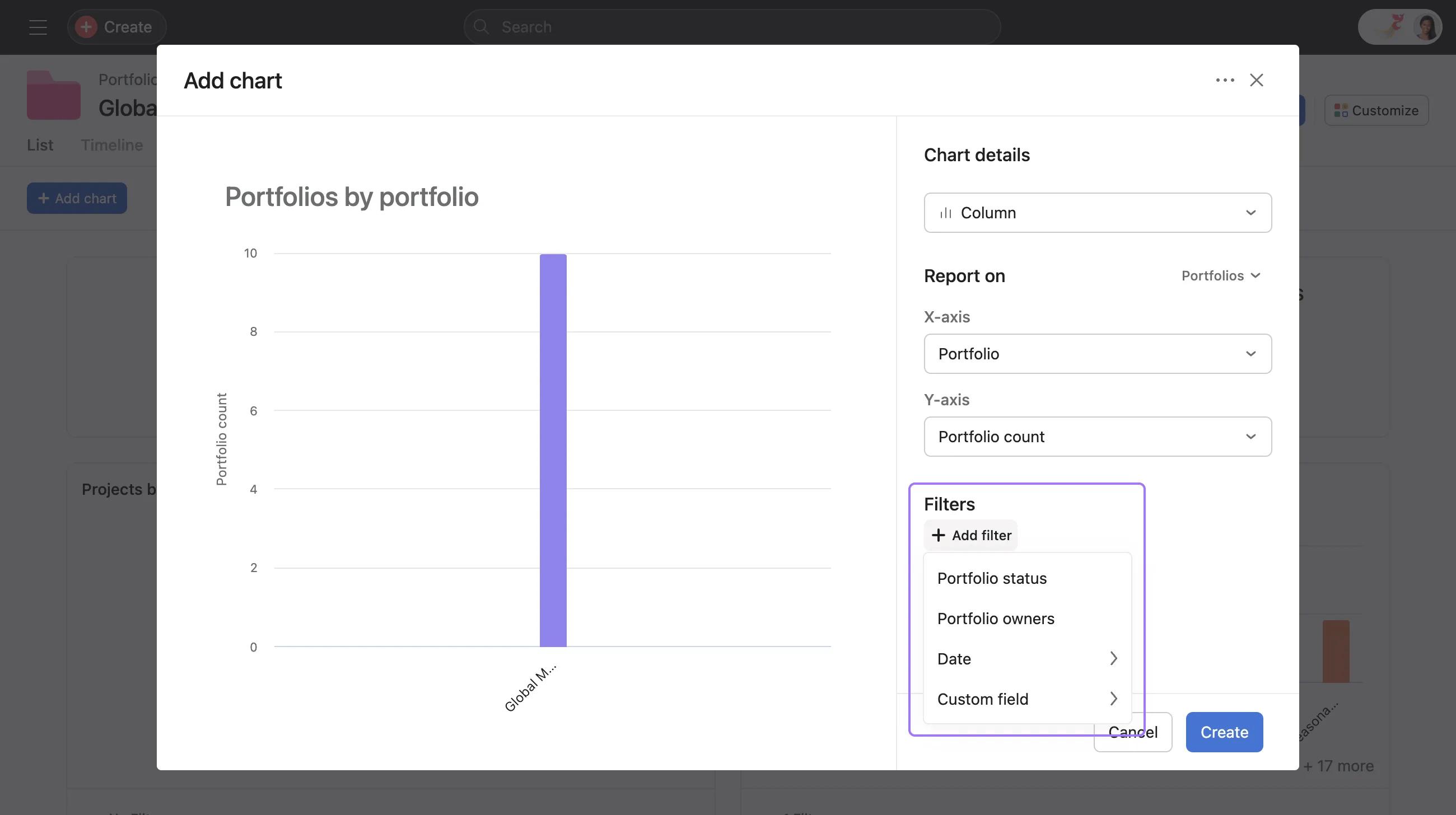Image resolution: width=1456 pixels, height=815 pixels.
Task: Click the plus icon on Add filter
Action: tap(938, 535)
